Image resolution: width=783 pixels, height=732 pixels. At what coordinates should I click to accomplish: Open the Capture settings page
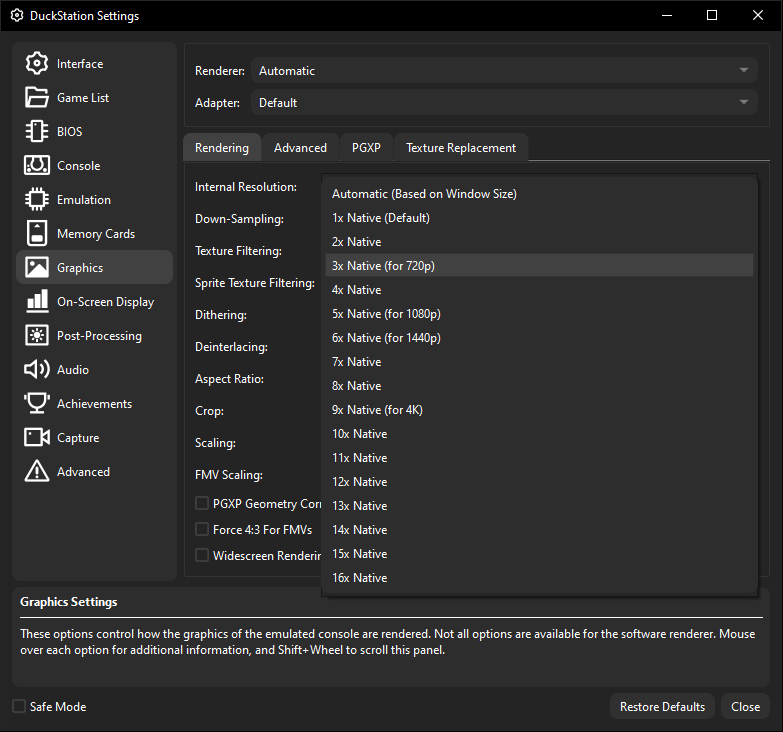pos(94,437)
